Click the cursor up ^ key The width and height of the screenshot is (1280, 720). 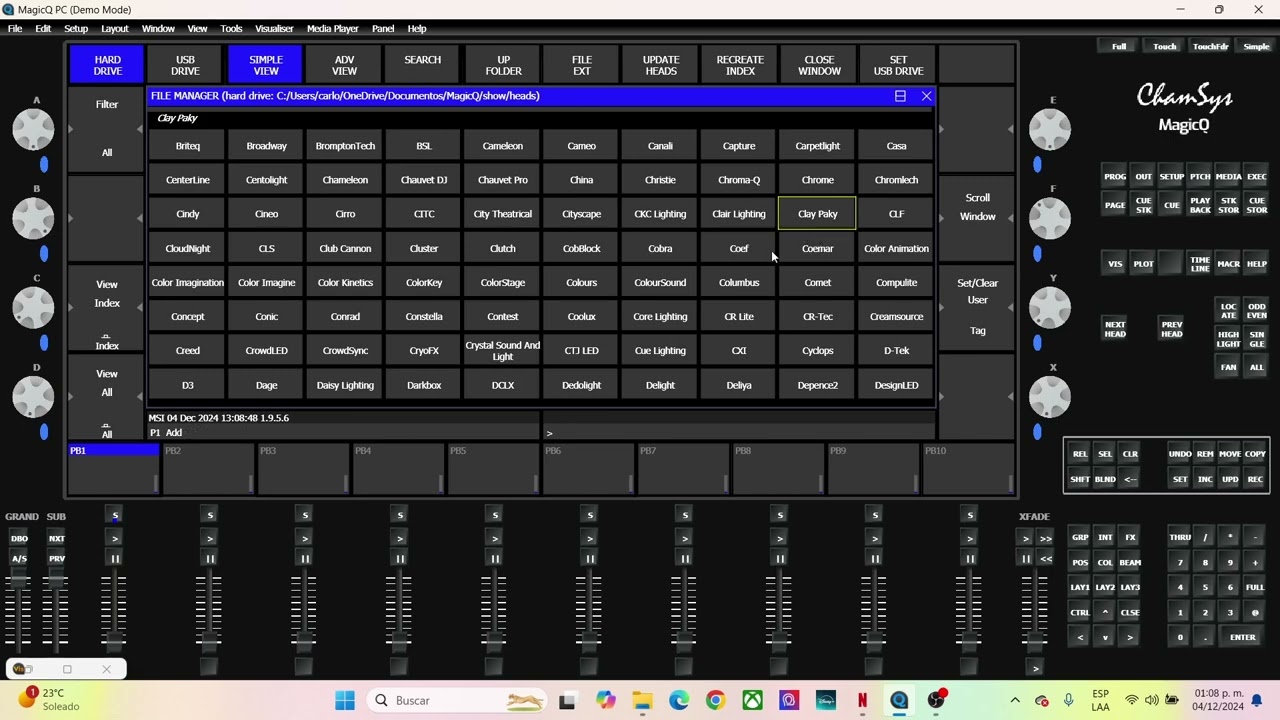point(1105,612)
